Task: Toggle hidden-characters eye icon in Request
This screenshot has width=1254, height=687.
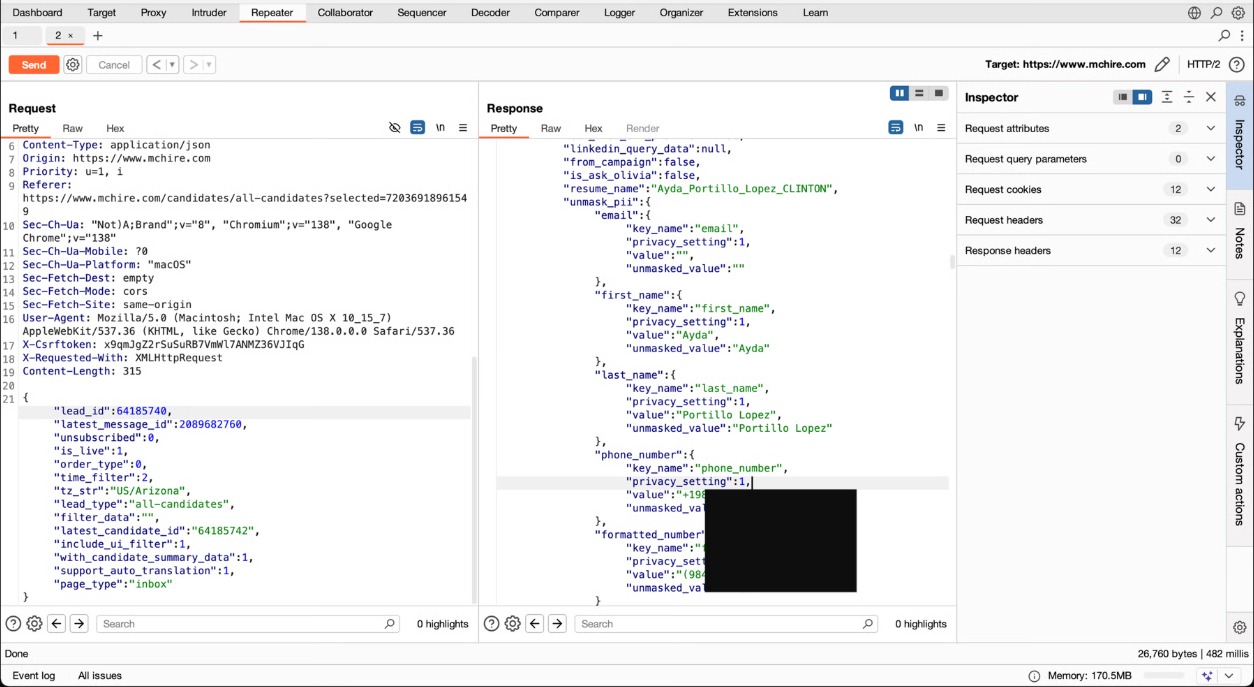Action: [x=394, y=128]
